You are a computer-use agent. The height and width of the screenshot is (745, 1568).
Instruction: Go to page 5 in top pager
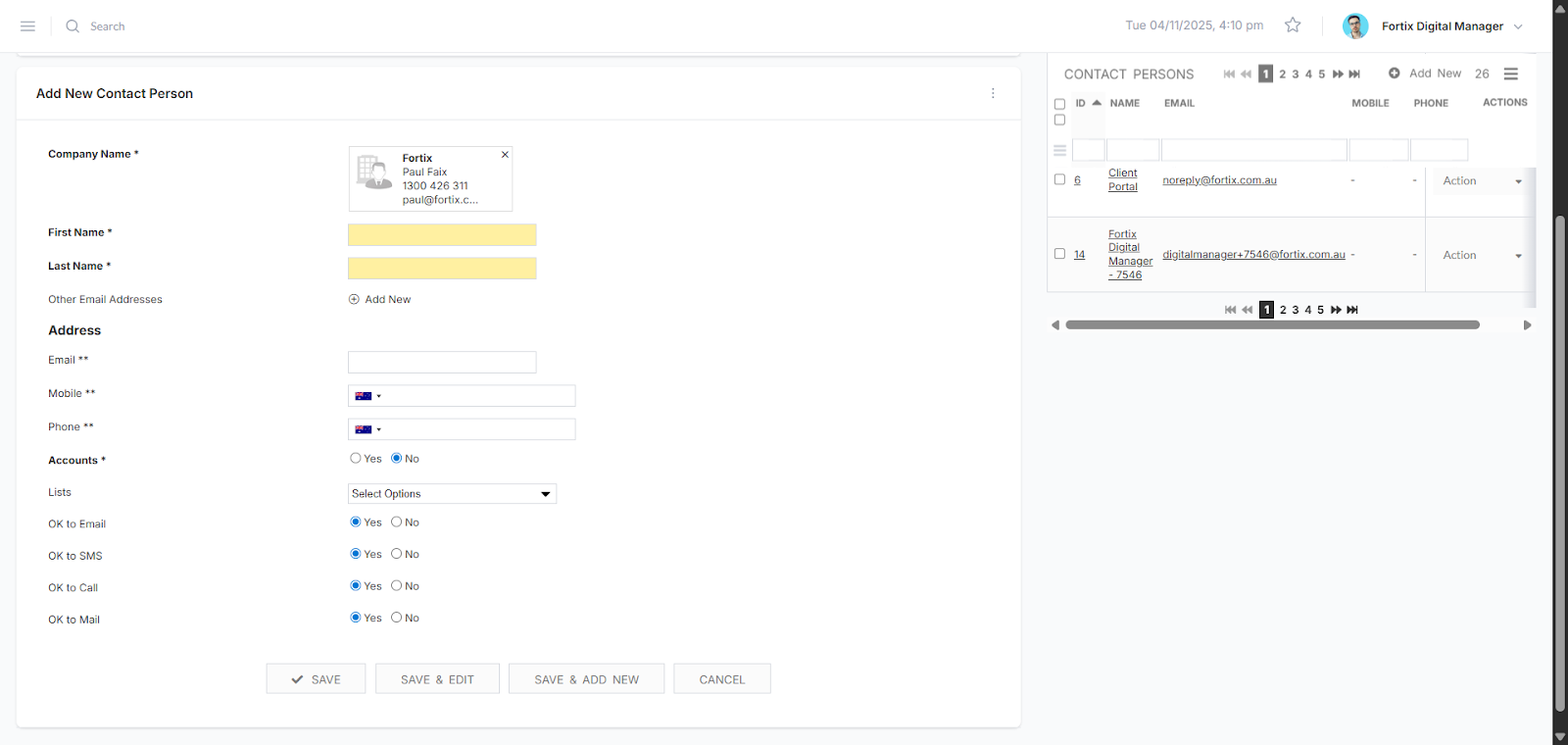(1322, 74)
